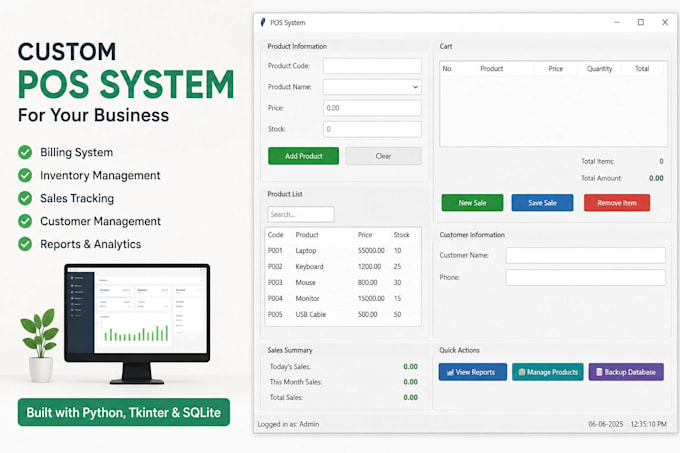
Task: Click the Product header in Product List
Action: [307, 235]
